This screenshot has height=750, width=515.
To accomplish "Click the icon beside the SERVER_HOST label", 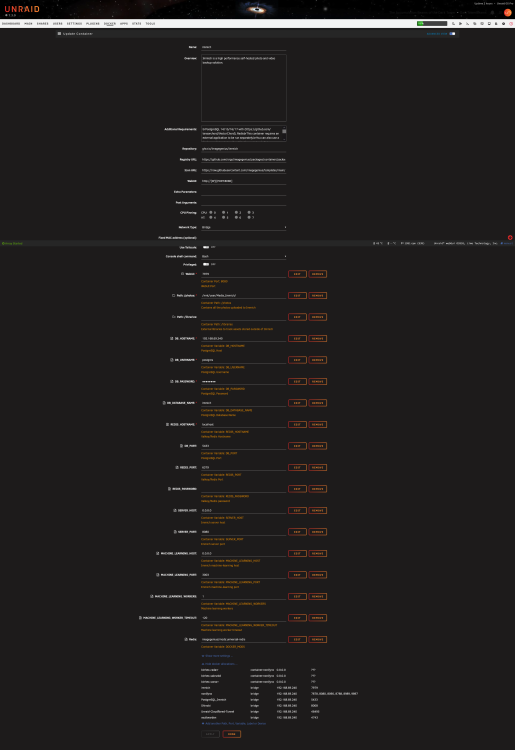I will pyautogui.click(x=175, y=510).
